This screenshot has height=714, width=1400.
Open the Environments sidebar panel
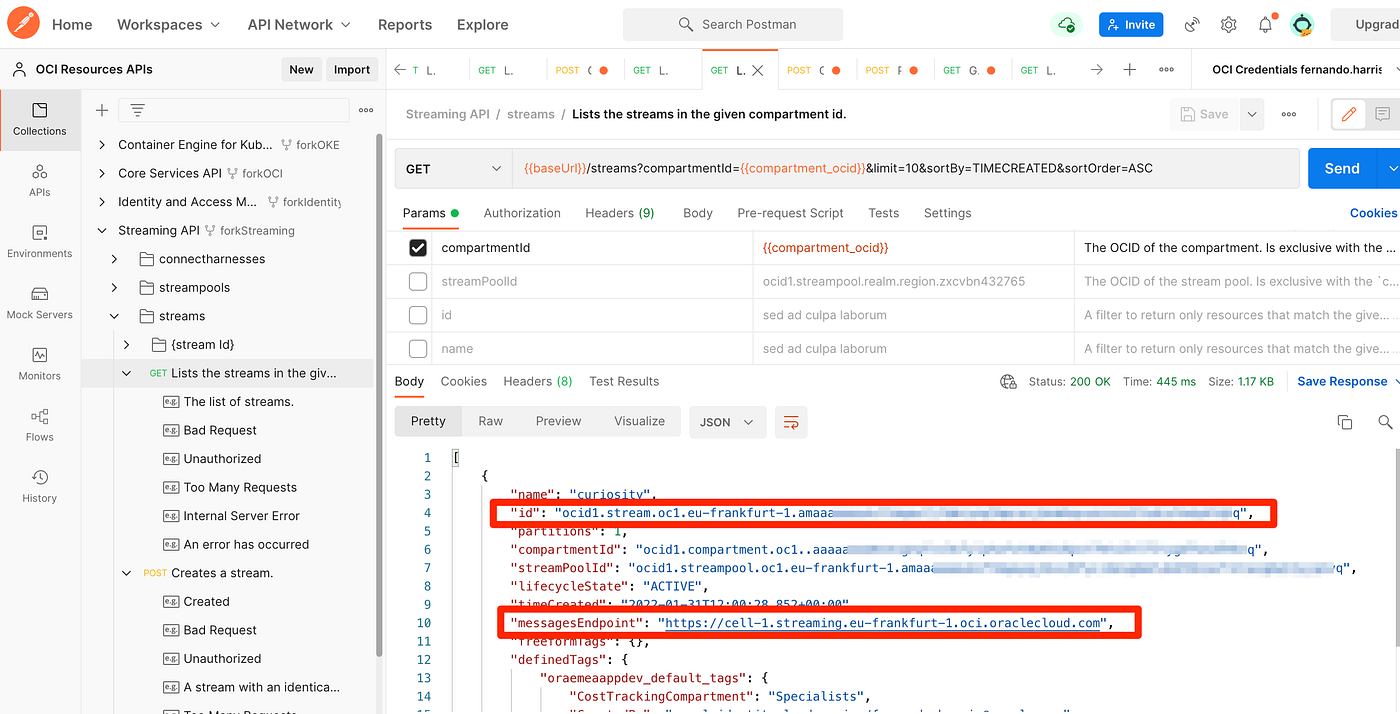(40, 241)
